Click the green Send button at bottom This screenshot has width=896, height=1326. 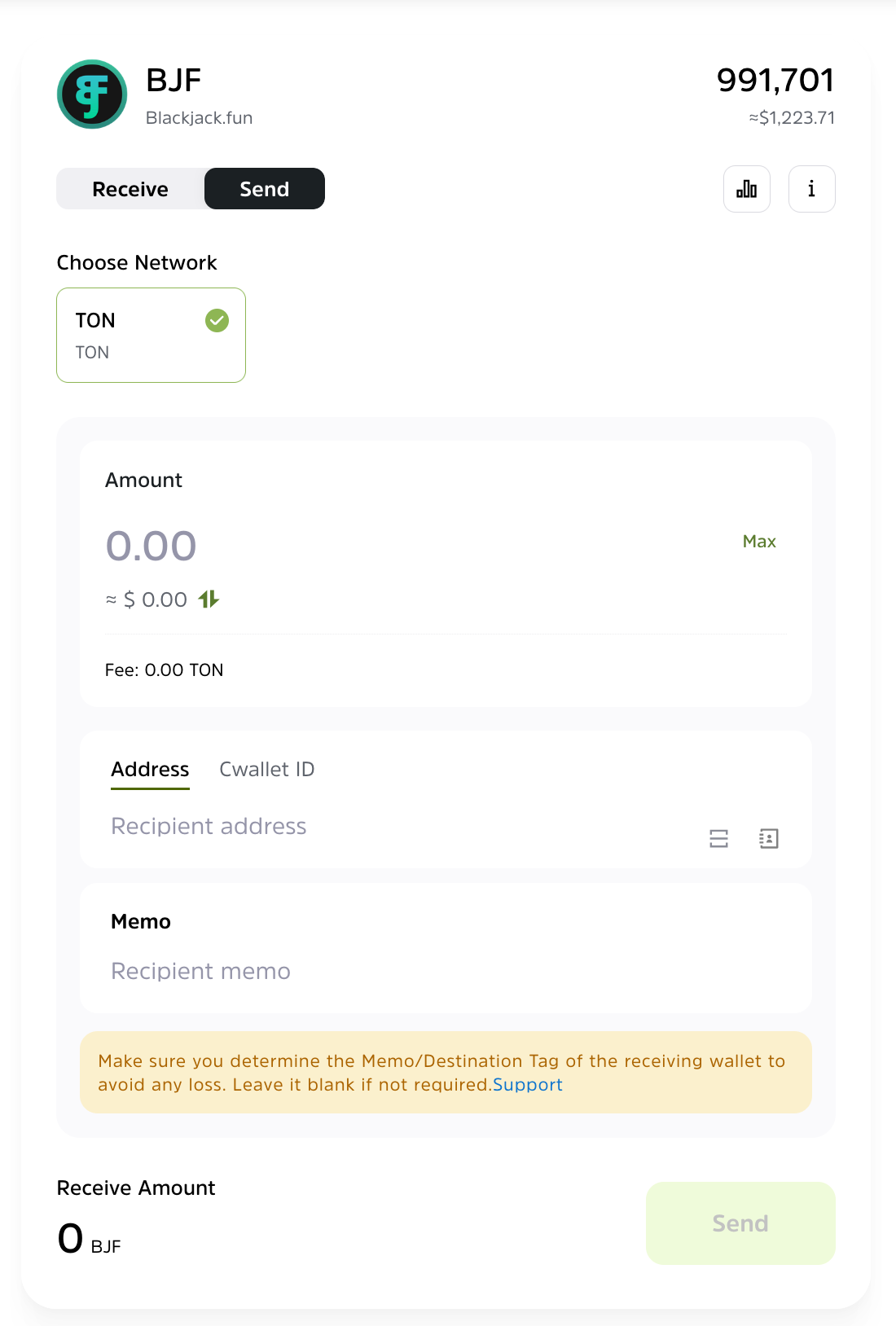(x=740, y=1223)
